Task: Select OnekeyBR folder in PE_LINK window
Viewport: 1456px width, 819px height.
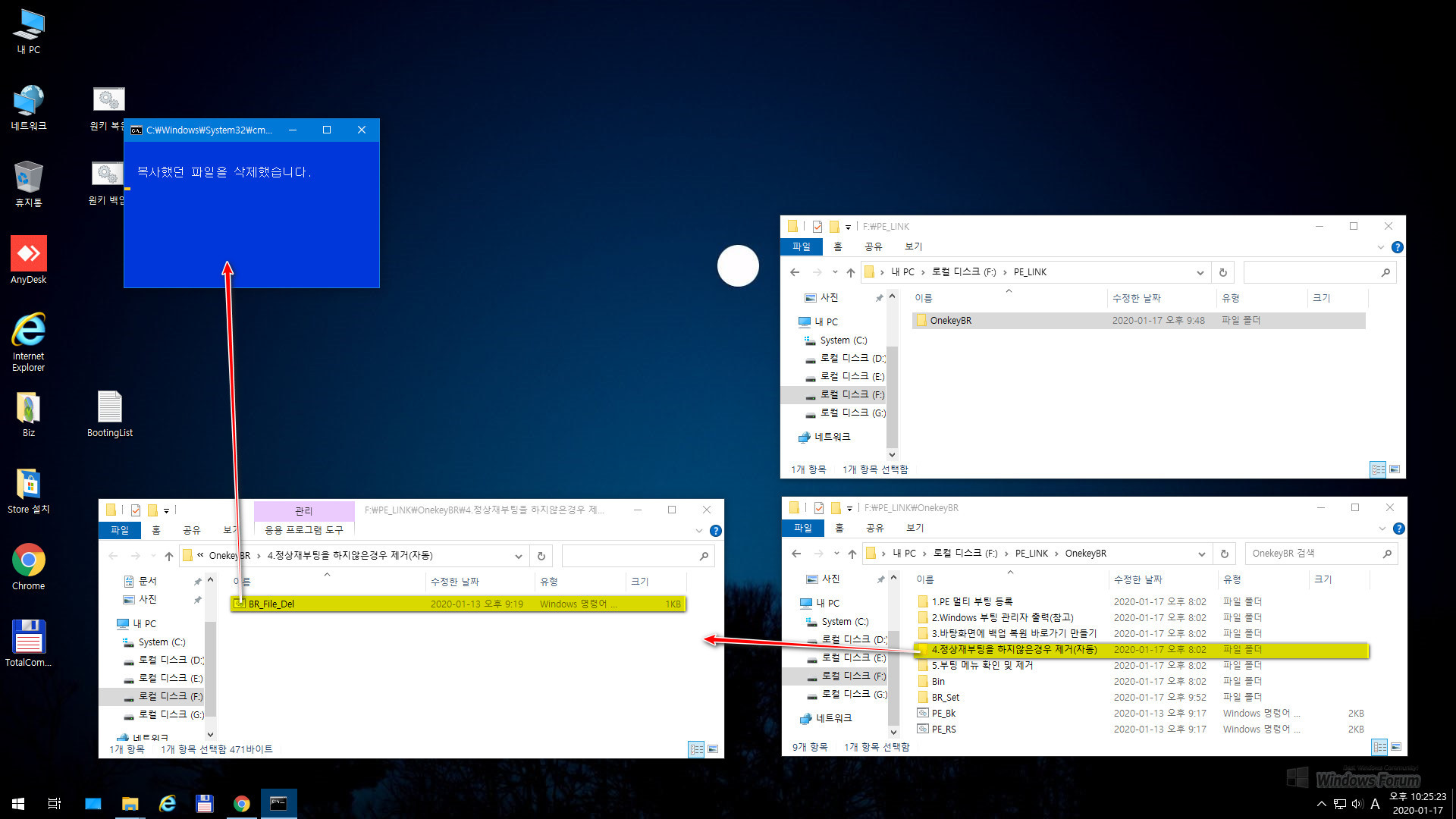Action: (x=1138, y=321)
